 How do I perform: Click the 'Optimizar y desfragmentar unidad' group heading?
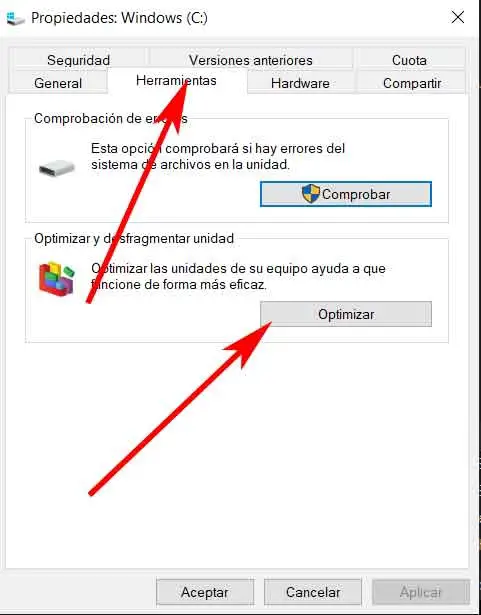(x=134, y=238)
